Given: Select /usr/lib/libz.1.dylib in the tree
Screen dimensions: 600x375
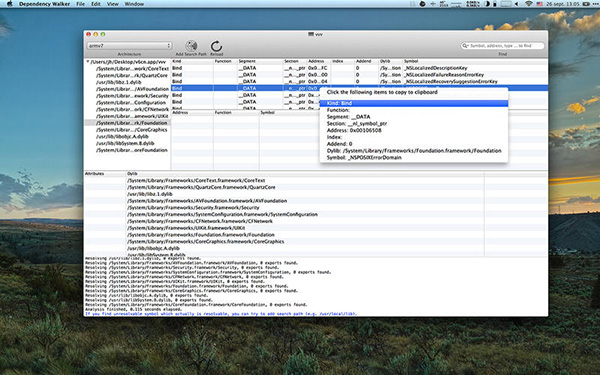Looking at the screenshot, I should coord(119,82).
